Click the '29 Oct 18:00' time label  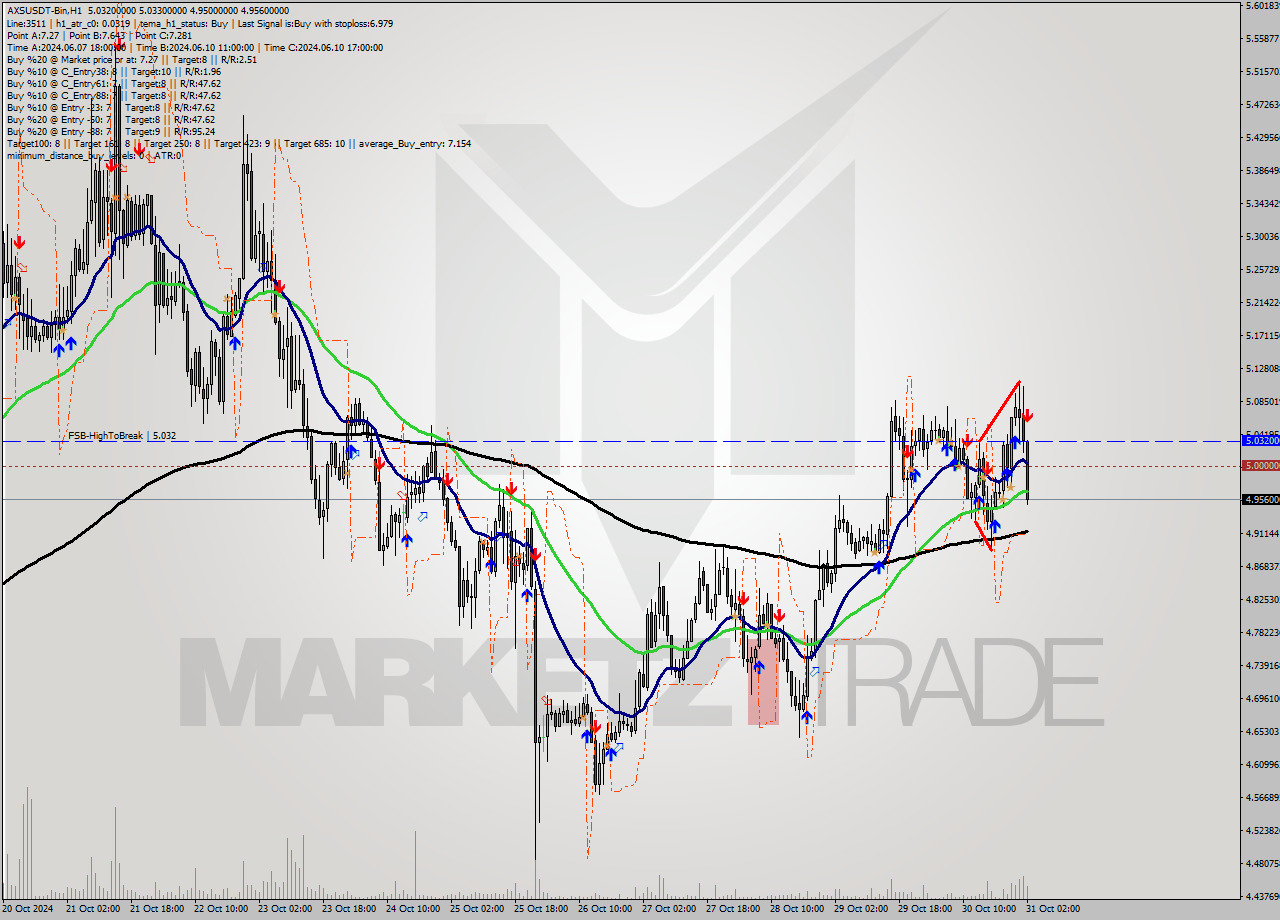pyautogui.click(x=925, y=909)
